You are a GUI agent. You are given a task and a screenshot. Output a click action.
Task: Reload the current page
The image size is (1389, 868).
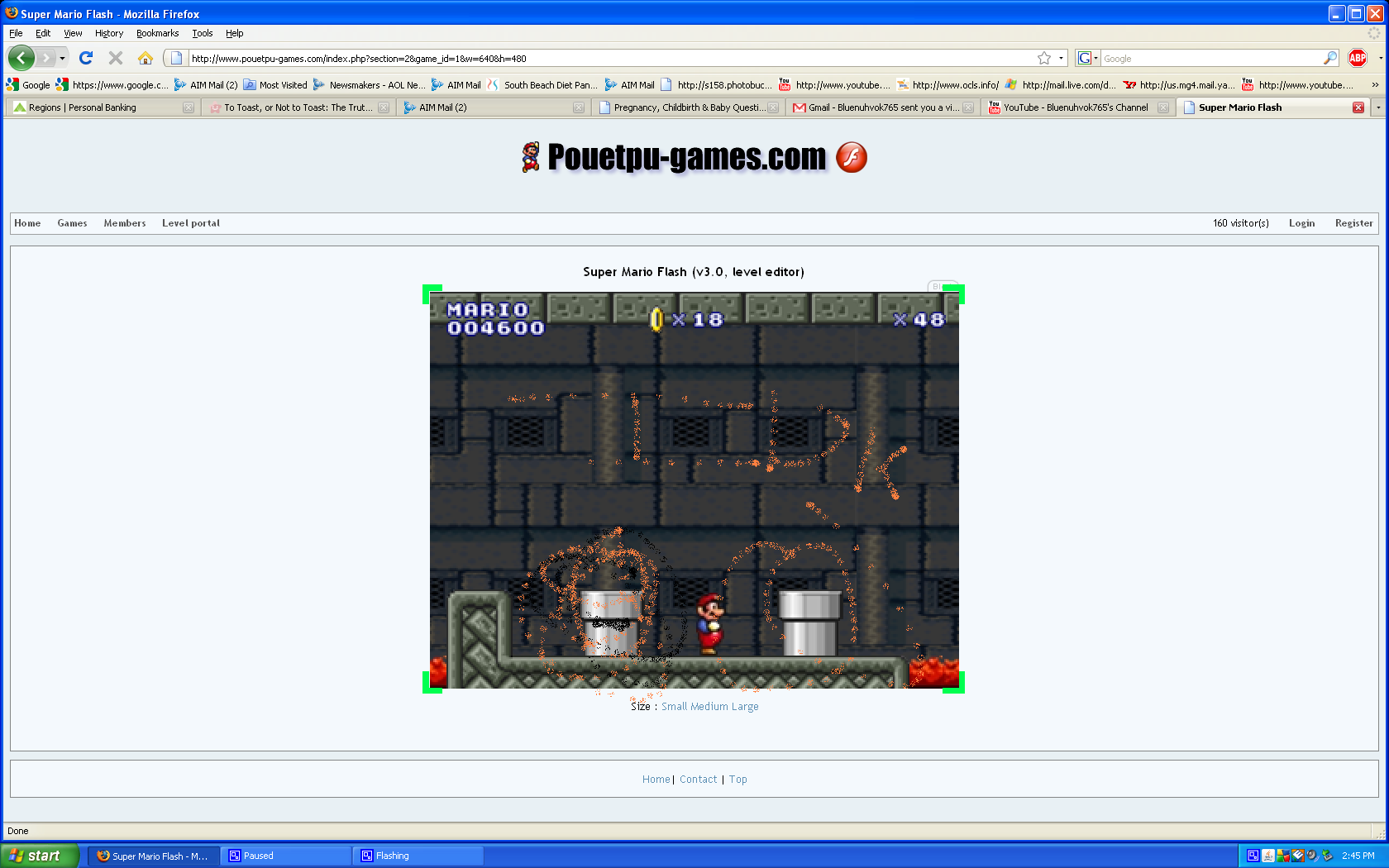click(x=86, y=58)
